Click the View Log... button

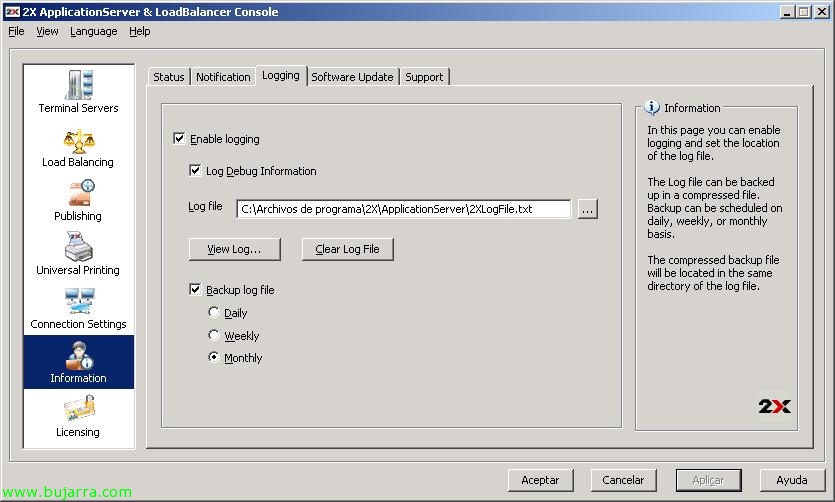click(234, 249)
